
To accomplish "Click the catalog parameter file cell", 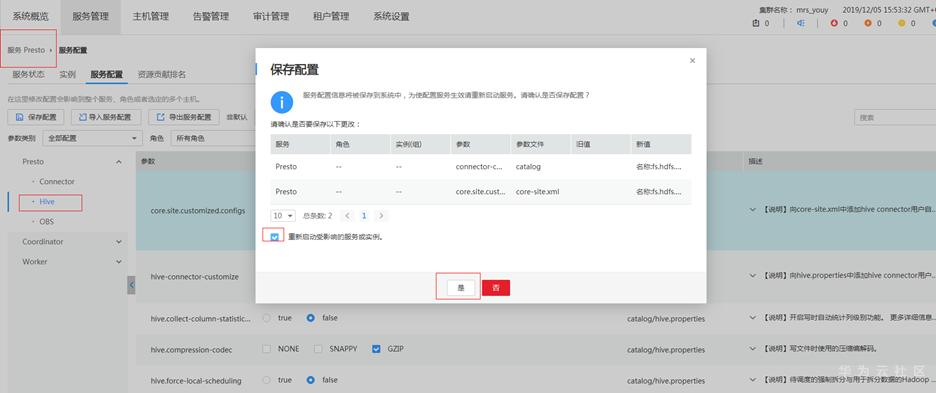I will [x=528, y=167].
